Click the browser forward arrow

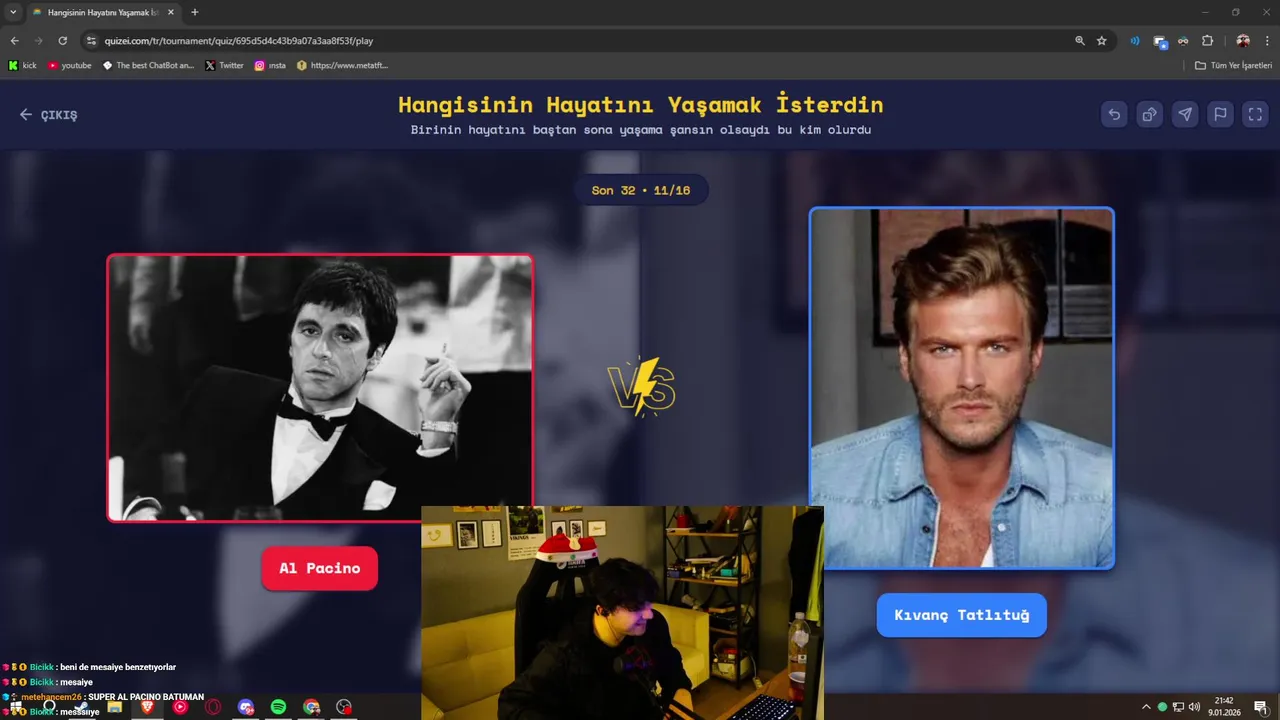click(38, 41)
